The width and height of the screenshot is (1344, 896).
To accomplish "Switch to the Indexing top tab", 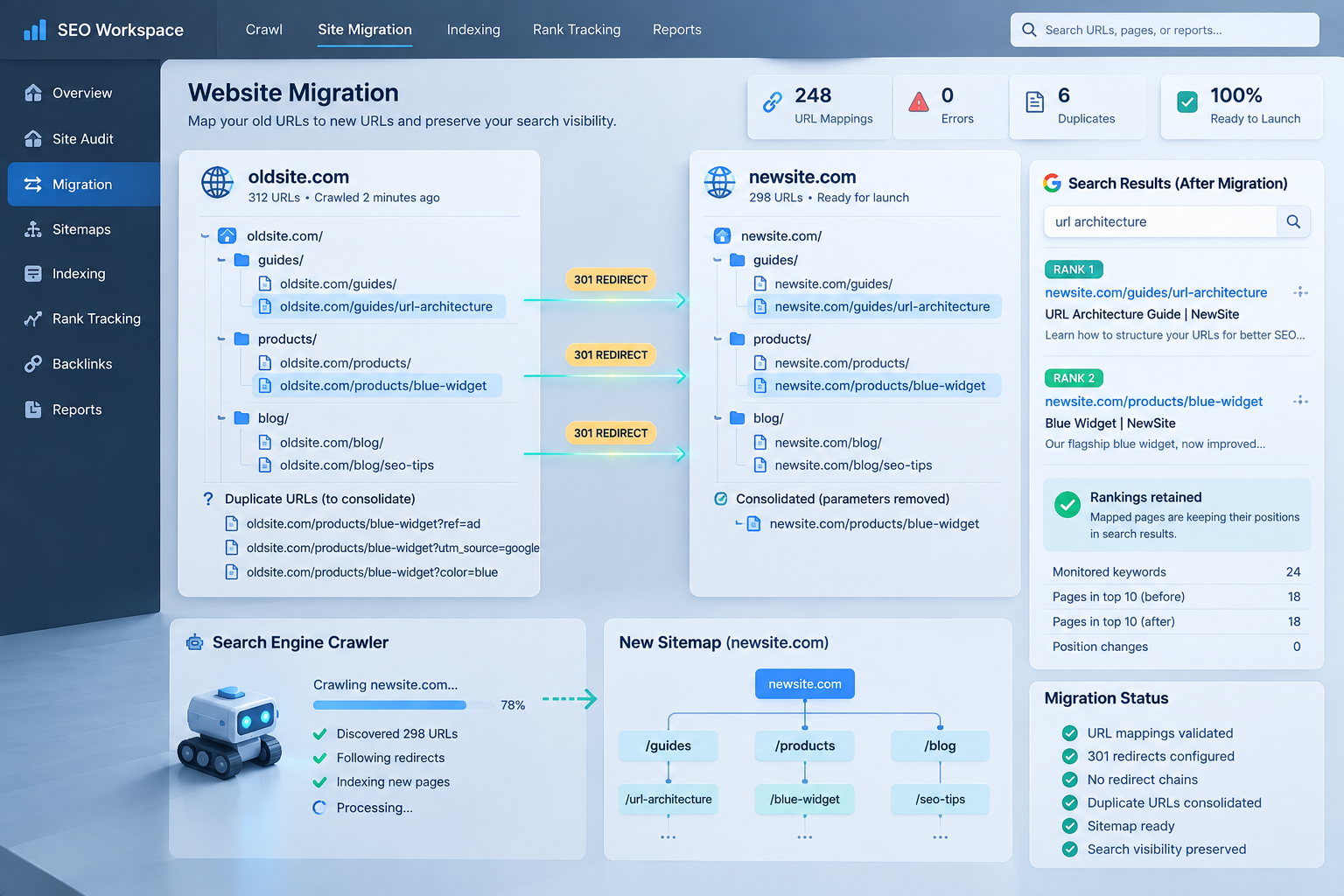I will pos(473,30).
